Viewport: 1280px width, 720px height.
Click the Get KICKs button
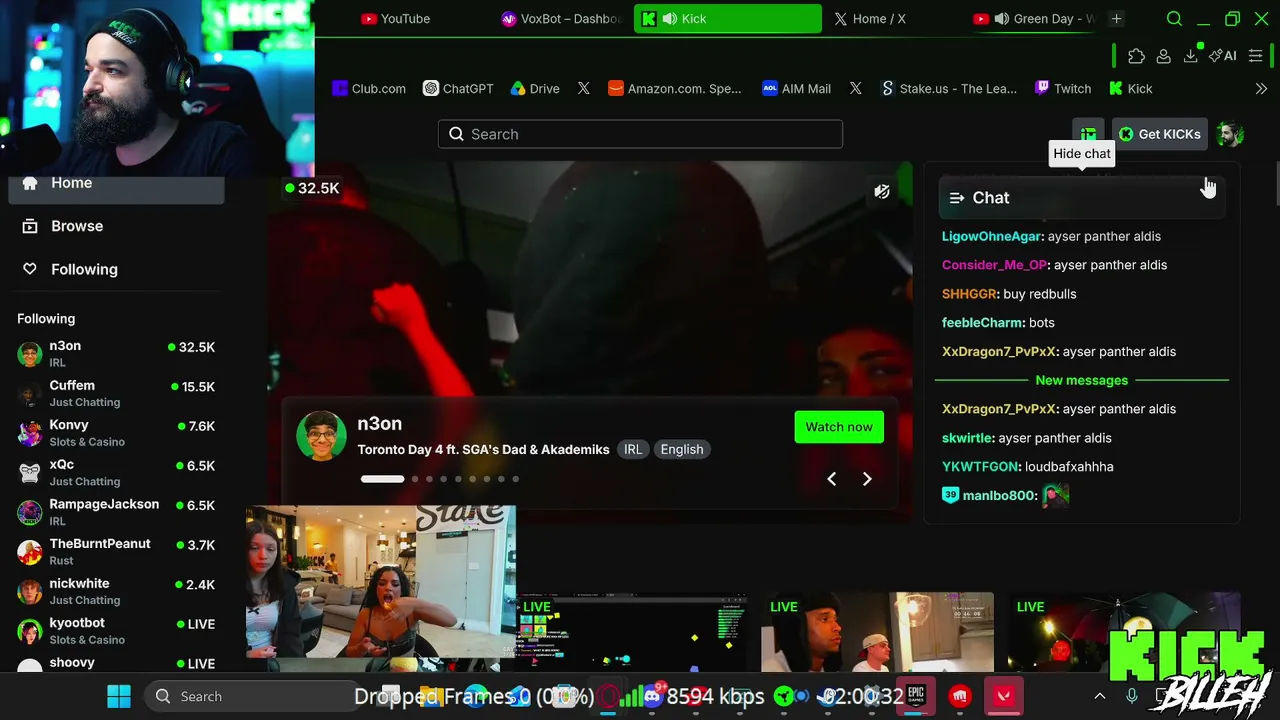[1159, 134]
